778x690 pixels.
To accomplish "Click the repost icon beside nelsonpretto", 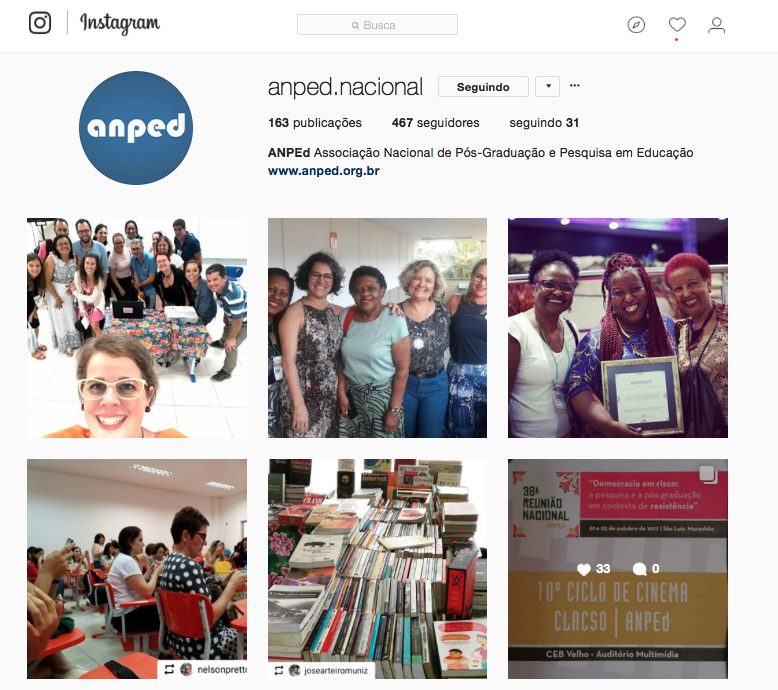I will 169,669.
